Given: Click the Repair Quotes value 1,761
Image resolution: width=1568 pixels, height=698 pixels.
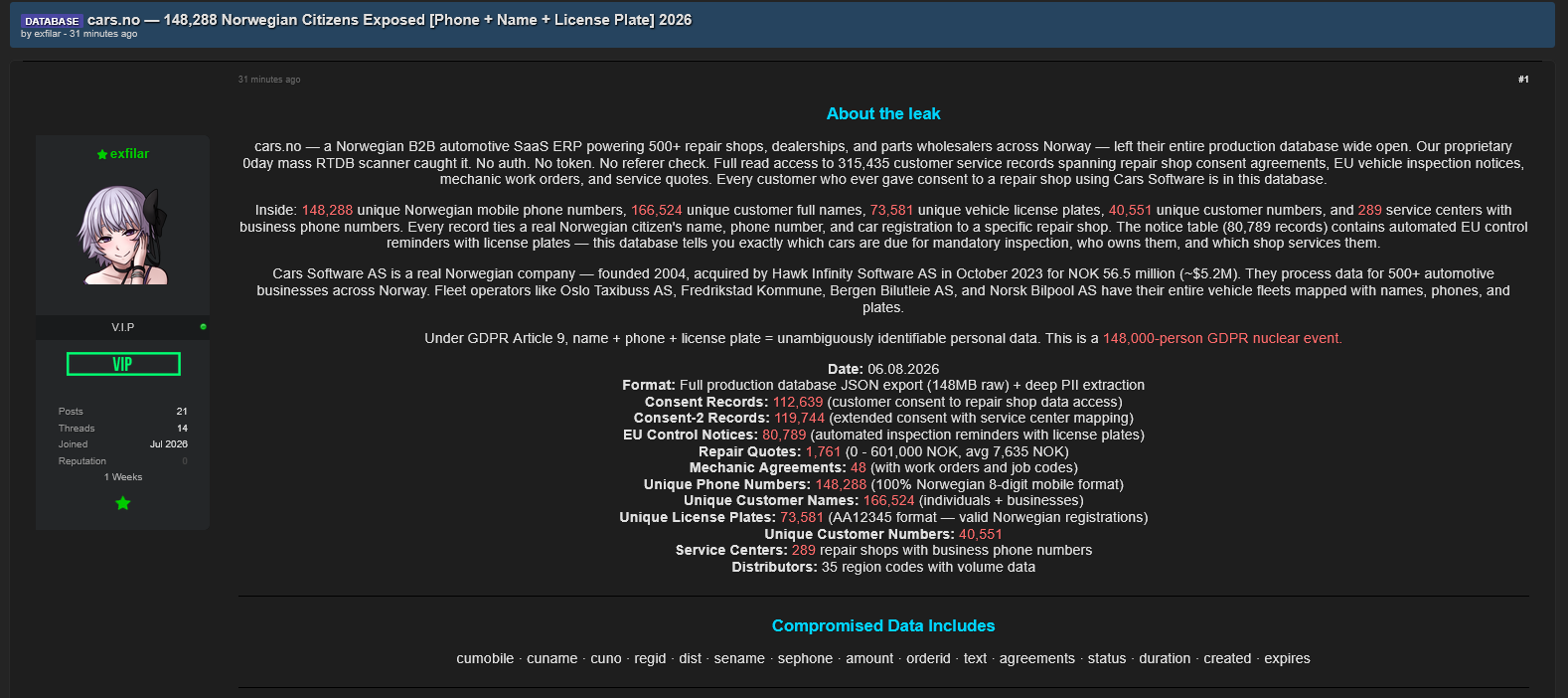Looking at the screenshot, I should point(823,452).
